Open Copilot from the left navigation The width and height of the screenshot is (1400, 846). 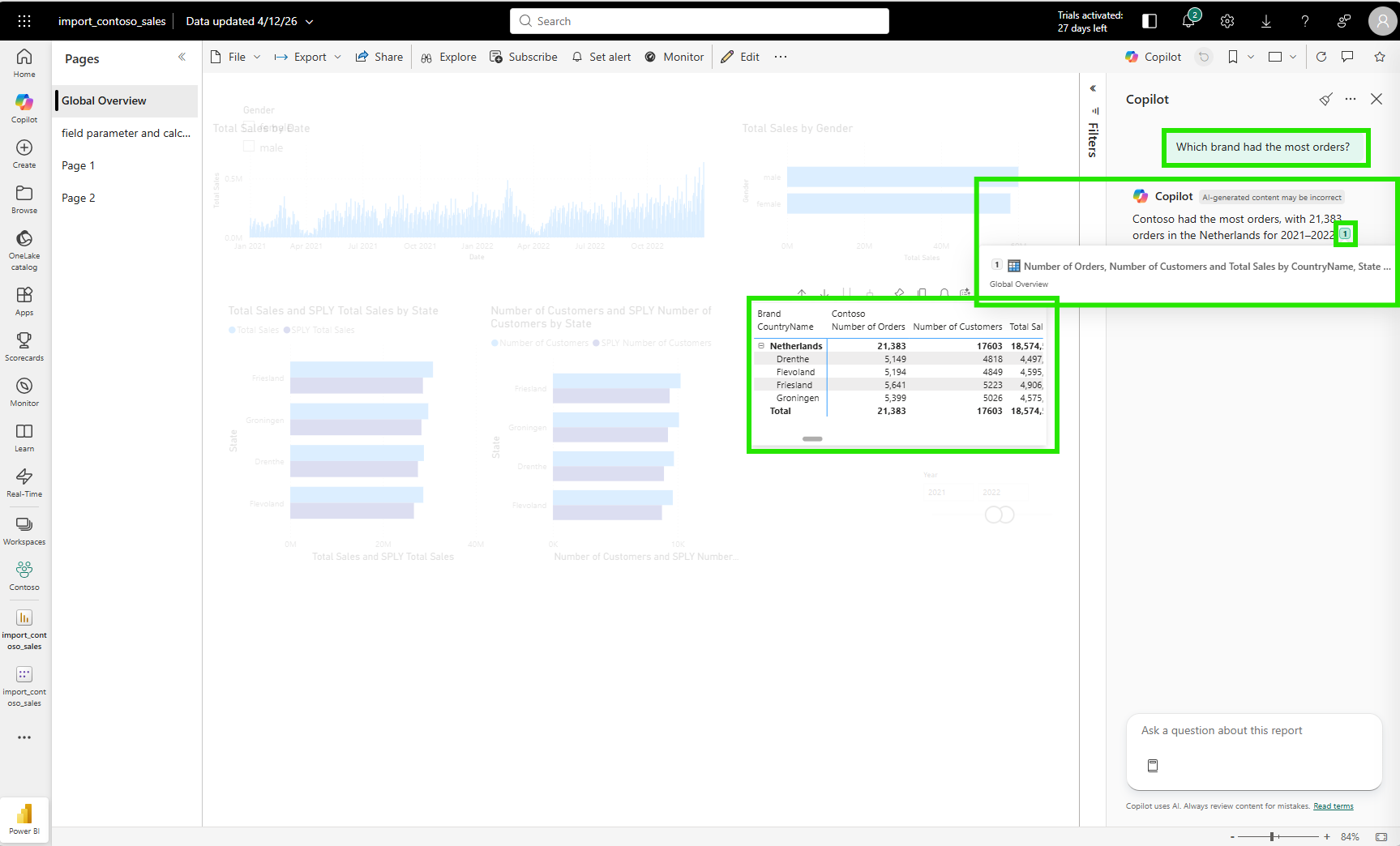[x=24, y=109]
